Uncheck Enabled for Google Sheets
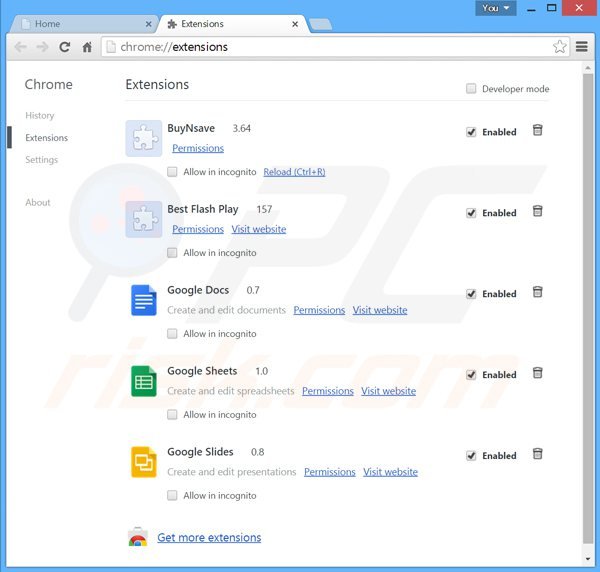 [x=471, y=375]
